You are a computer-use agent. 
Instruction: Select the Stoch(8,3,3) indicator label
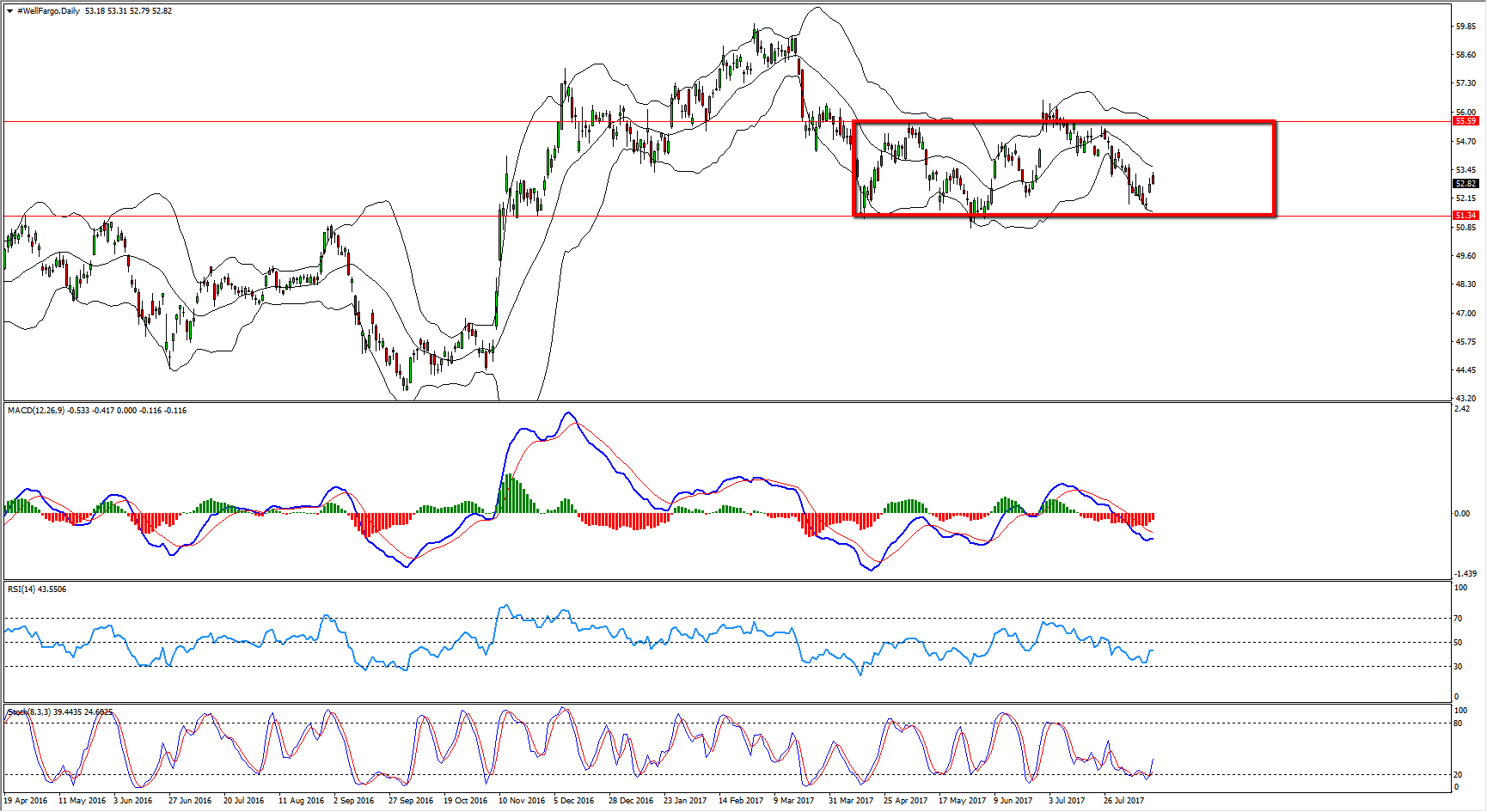click(x=29, y=712)
